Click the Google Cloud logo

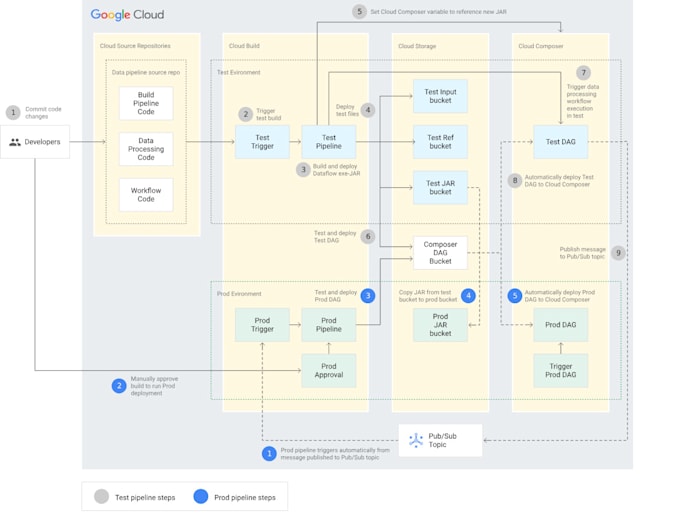click(127, 14)
